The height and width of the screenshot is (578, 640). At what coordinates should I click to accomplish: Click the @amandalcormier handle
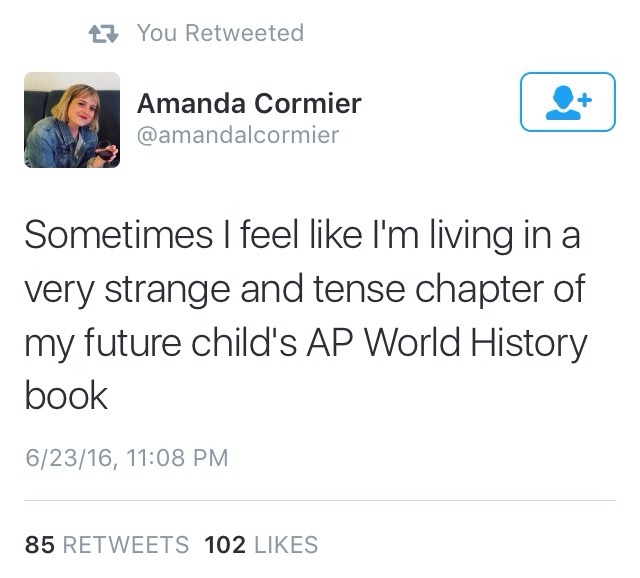tap(237, 134)
